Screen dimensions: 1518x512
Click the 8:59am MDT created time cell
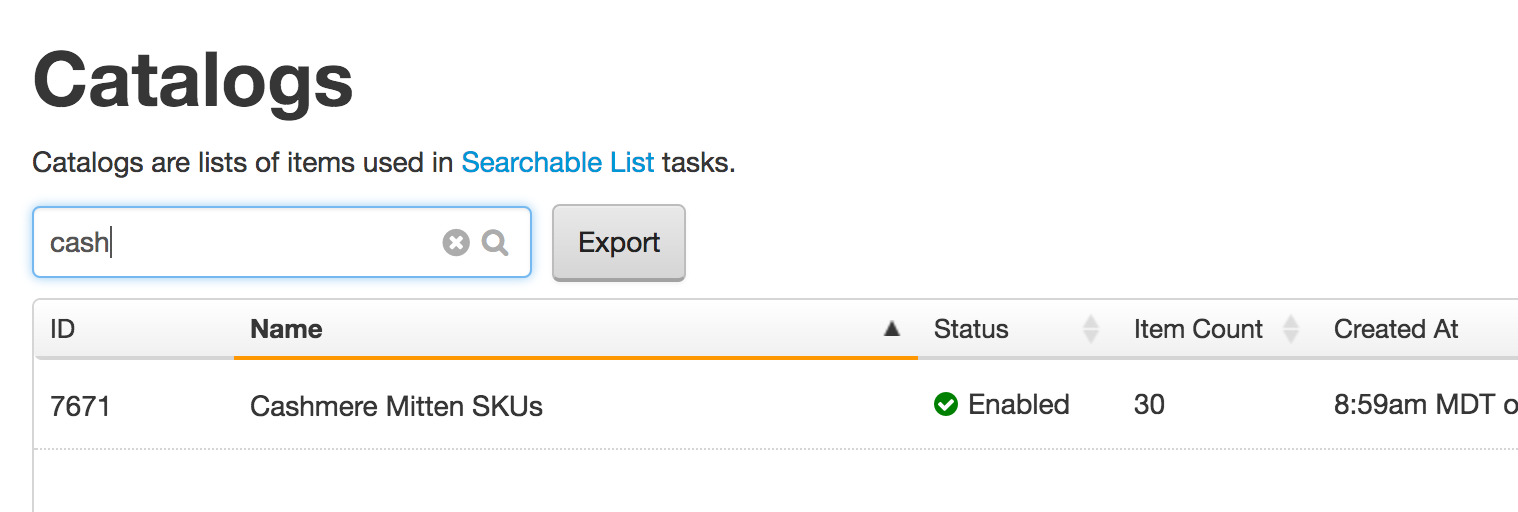tap(1426, 405)
